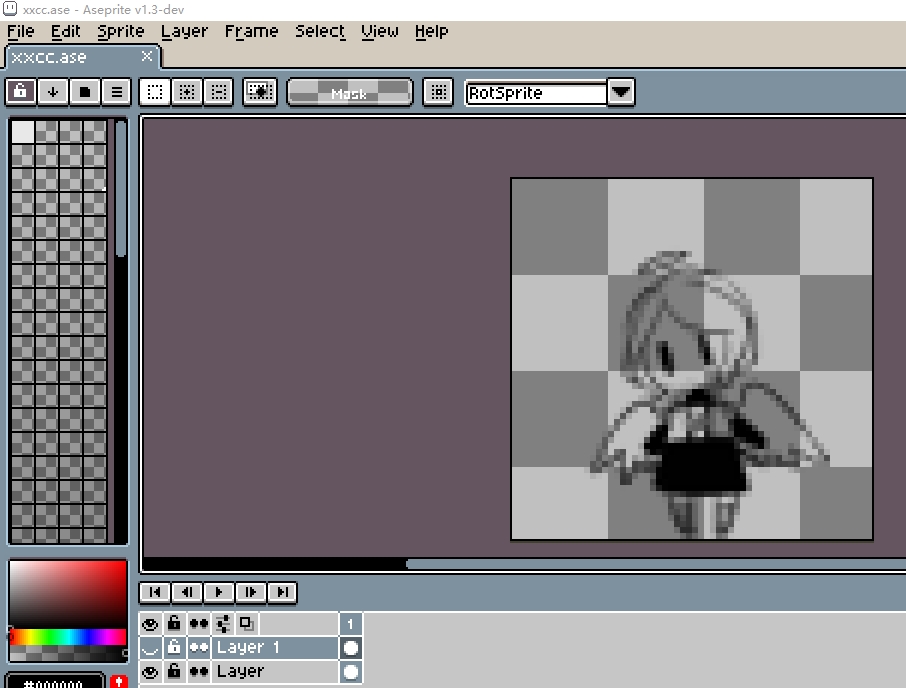Pick a color in the red shade picker

click(x=68, y=594)
